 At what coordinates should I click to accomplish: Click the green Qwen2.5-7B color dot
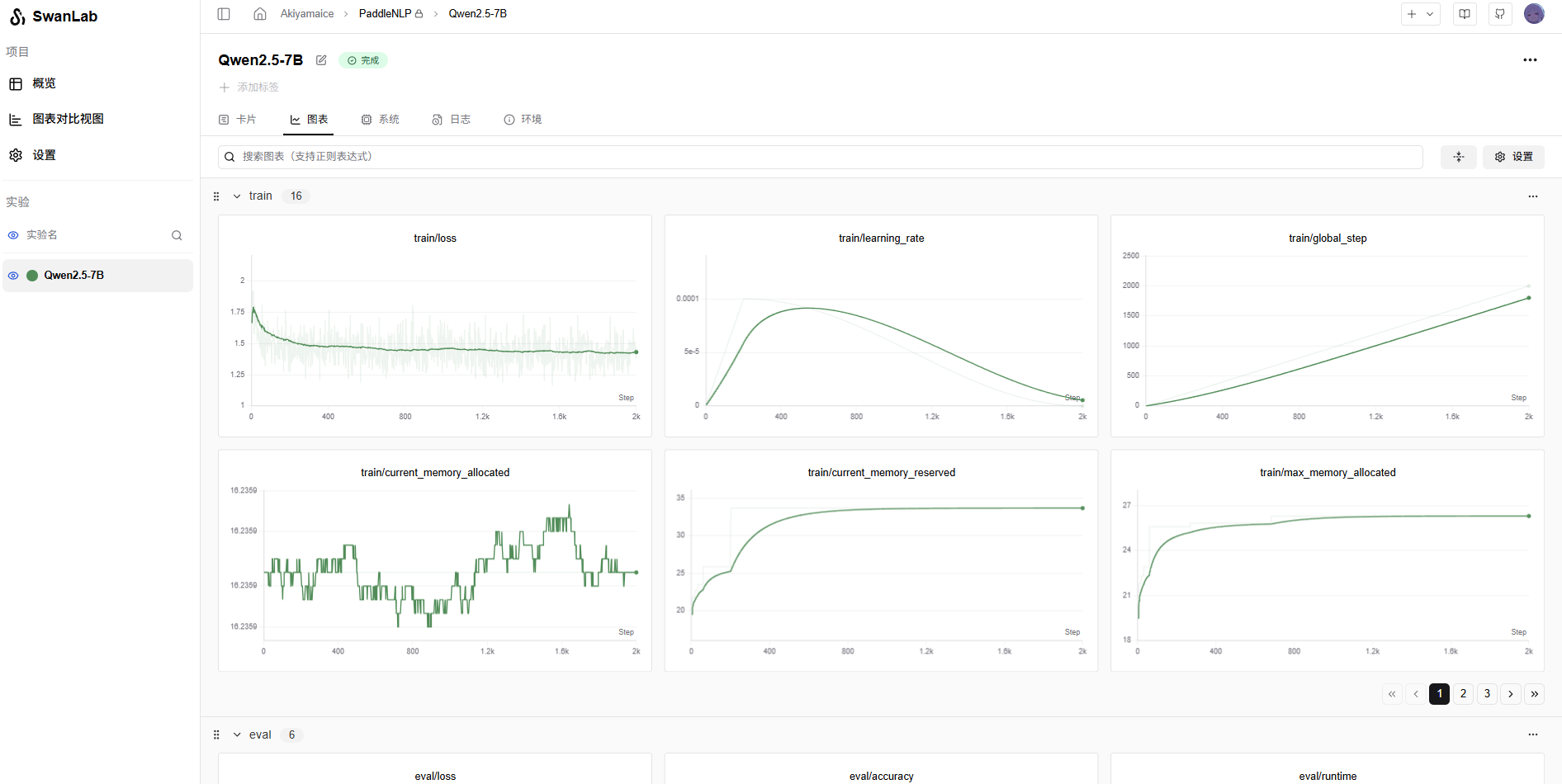pyautogui.click(x=32, y=276)
